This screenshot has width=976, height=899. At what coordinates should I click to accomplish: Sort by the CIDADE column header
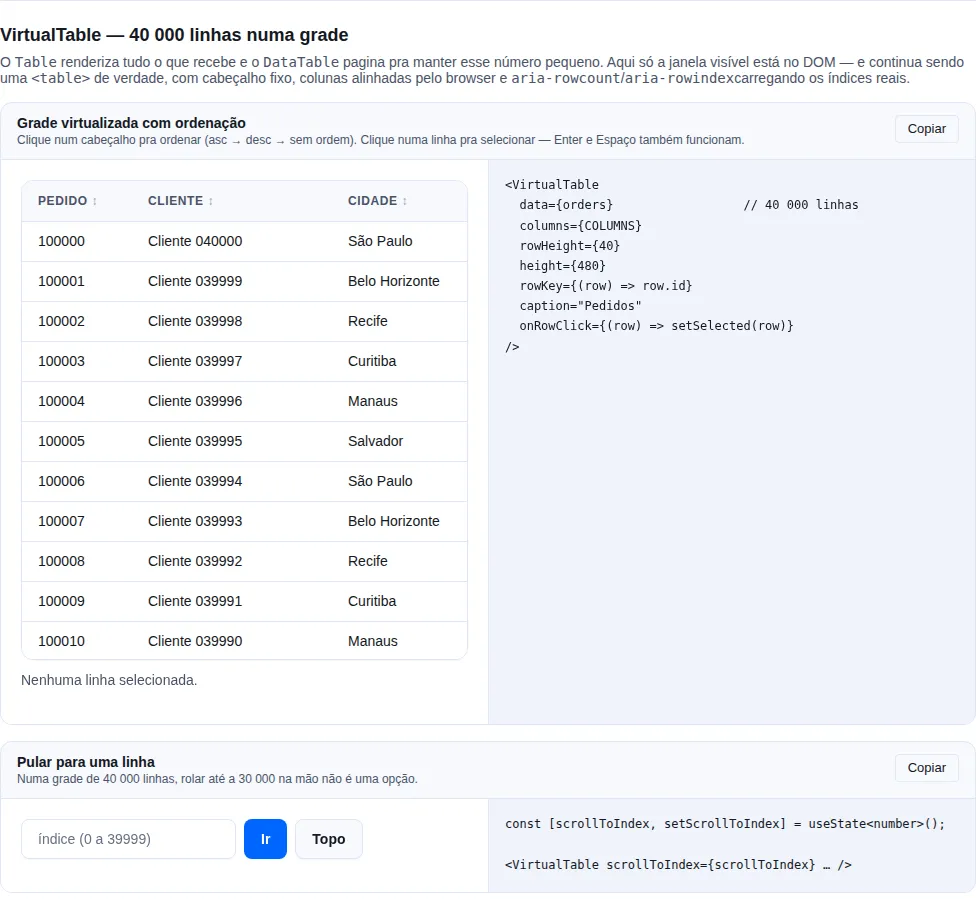(x=377, y=201)
